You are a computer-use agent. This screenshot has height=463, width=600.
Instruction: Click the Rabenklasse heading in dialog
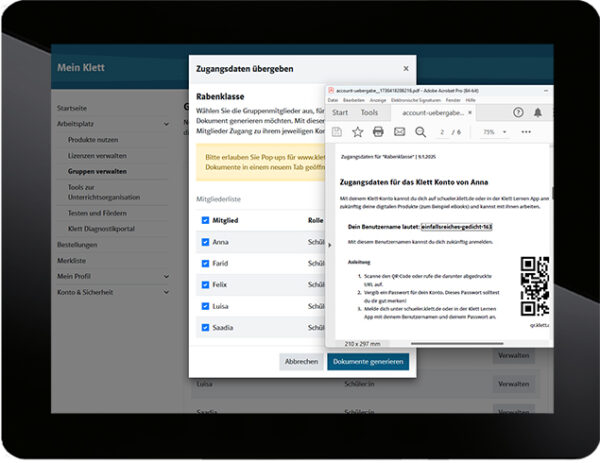pyautogui.click(x=220, y=96)
